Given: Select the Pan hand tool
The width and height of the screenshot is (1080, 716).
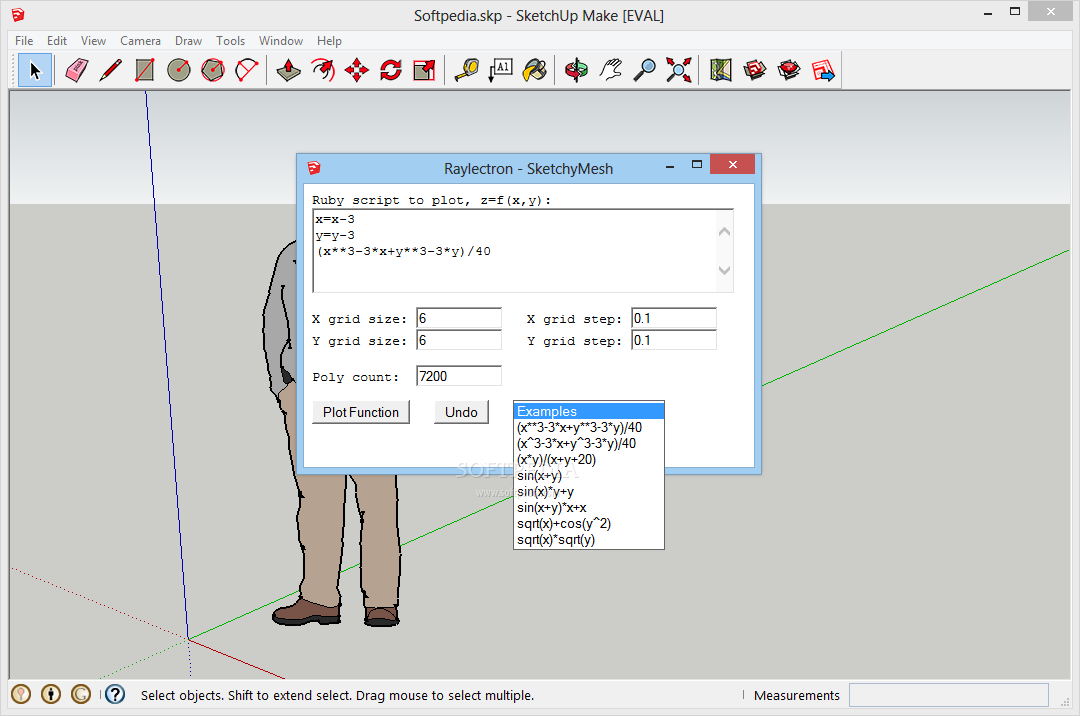Looking at the screenshot, I should tap(610, 70).
